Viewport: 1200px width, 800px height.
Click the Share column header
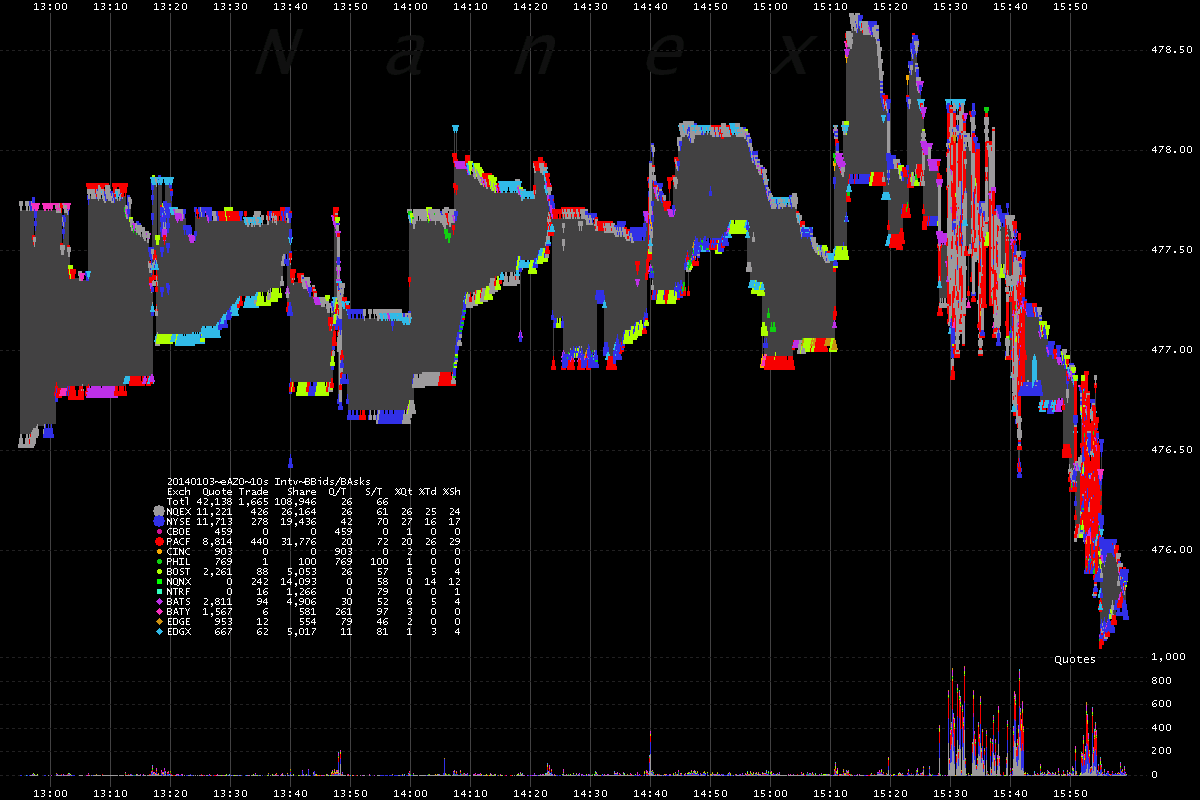302,491
